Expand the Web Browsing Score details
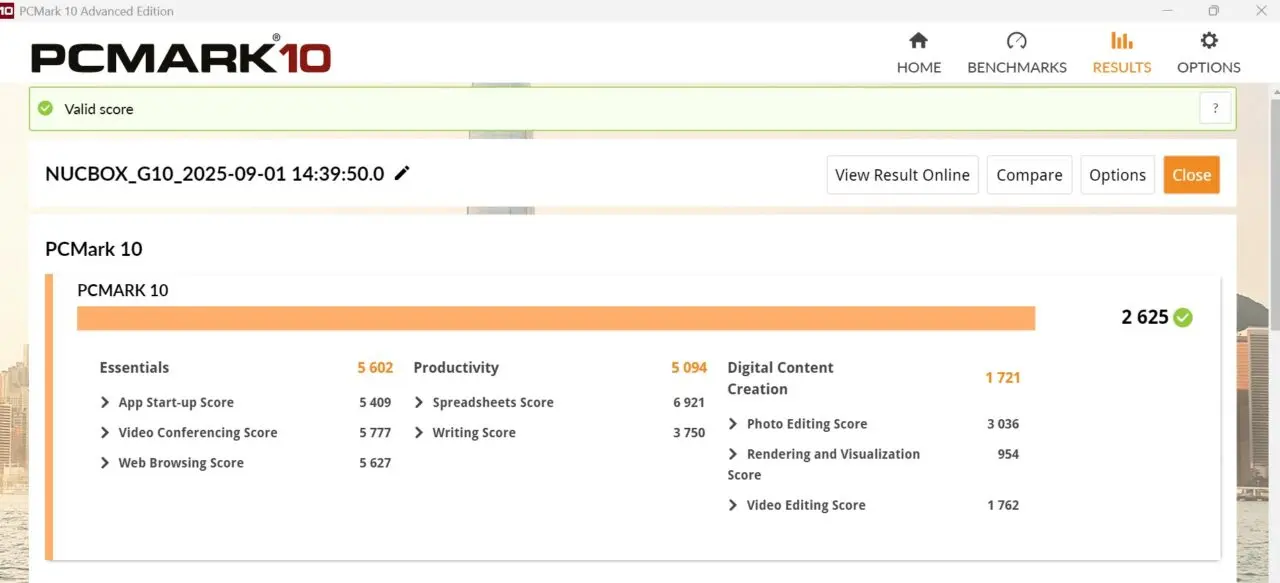 tap(105, 463)
